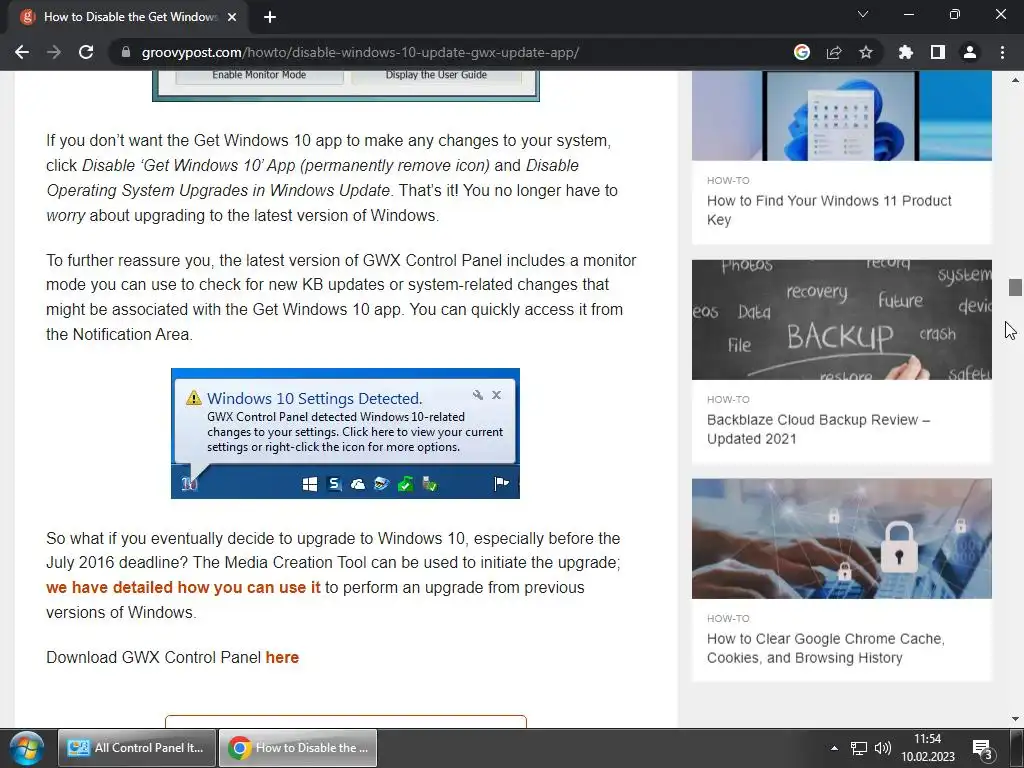This screenshot has width=1024, height=768.
Task: Open the Extensions puzzle icon
Action: tap(905, 52)
